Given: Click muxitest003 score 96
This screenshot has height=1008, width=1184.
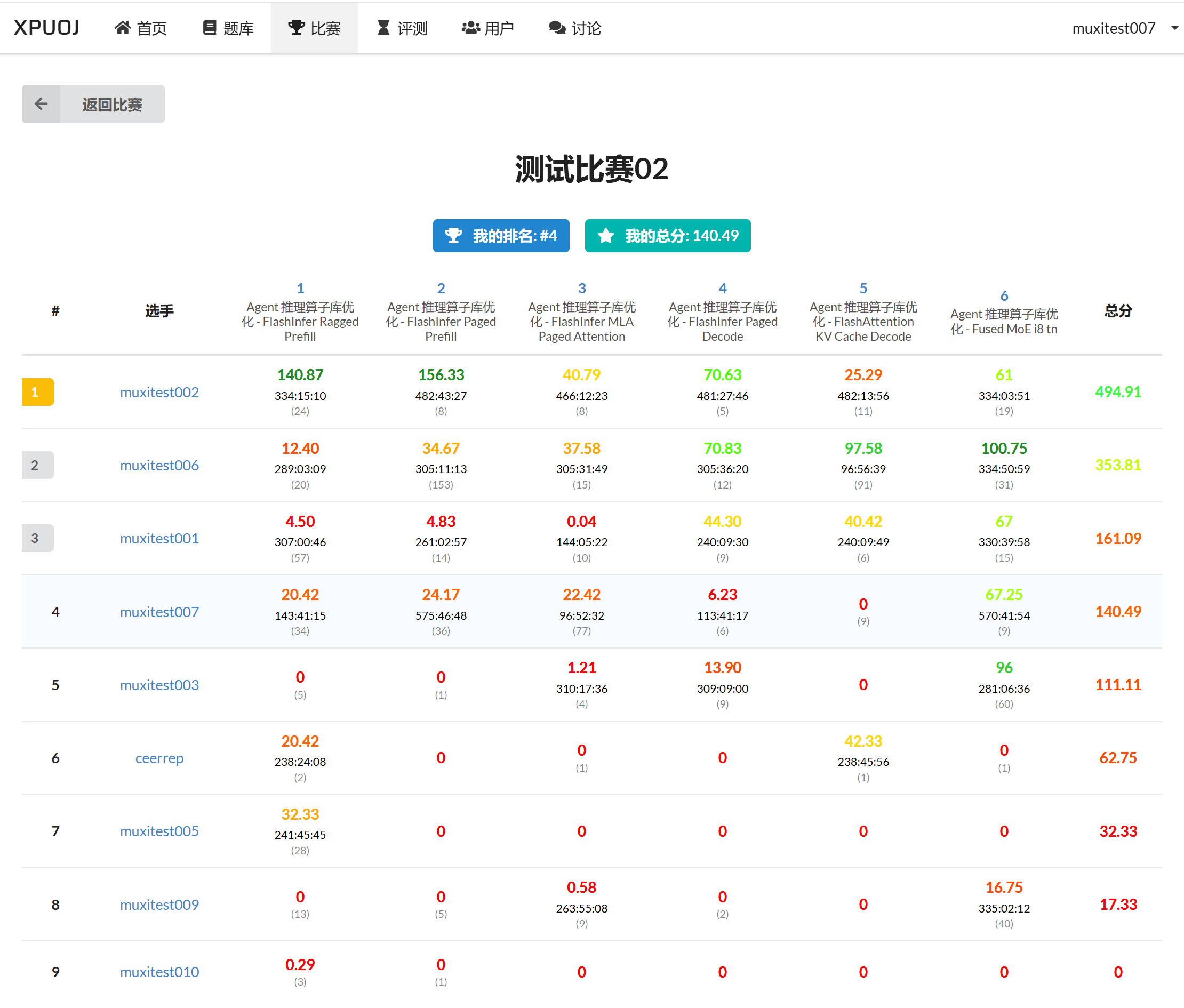Looking at the screenshot, I should coord(1004,668).
